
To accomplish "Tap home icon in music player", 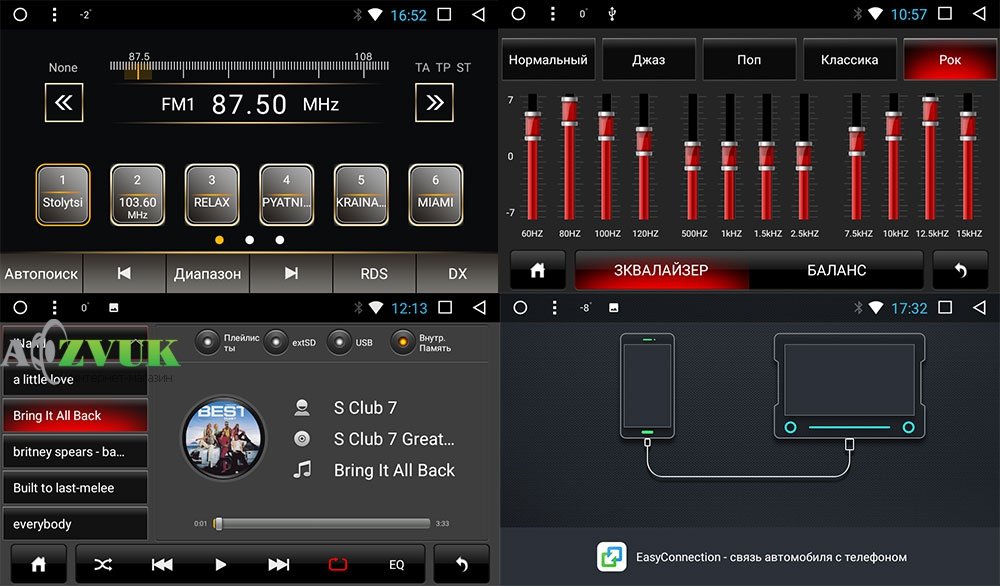I will [38, 564].
